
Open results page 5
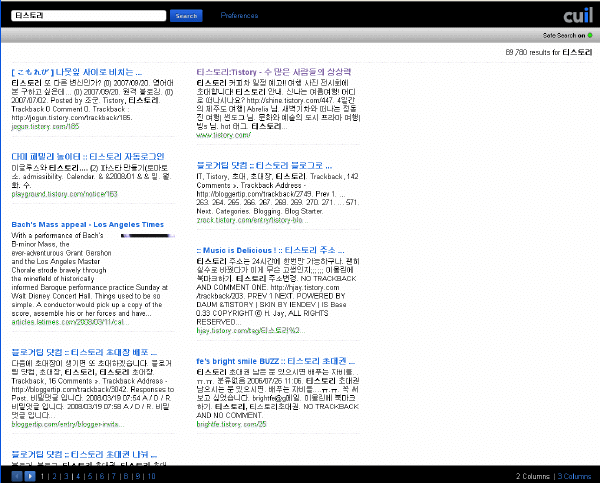[90, 476]
